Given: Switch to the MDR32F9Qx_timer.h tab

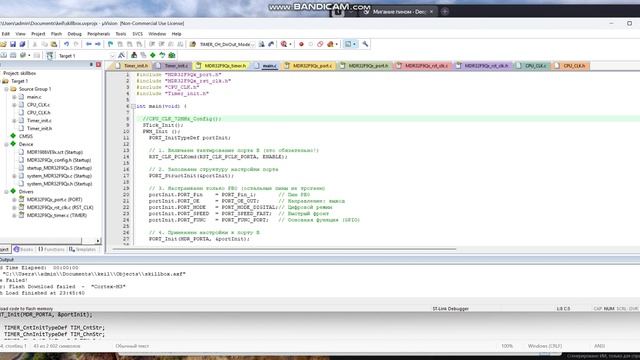Looking at the screenshot, I should coord(222,66).
